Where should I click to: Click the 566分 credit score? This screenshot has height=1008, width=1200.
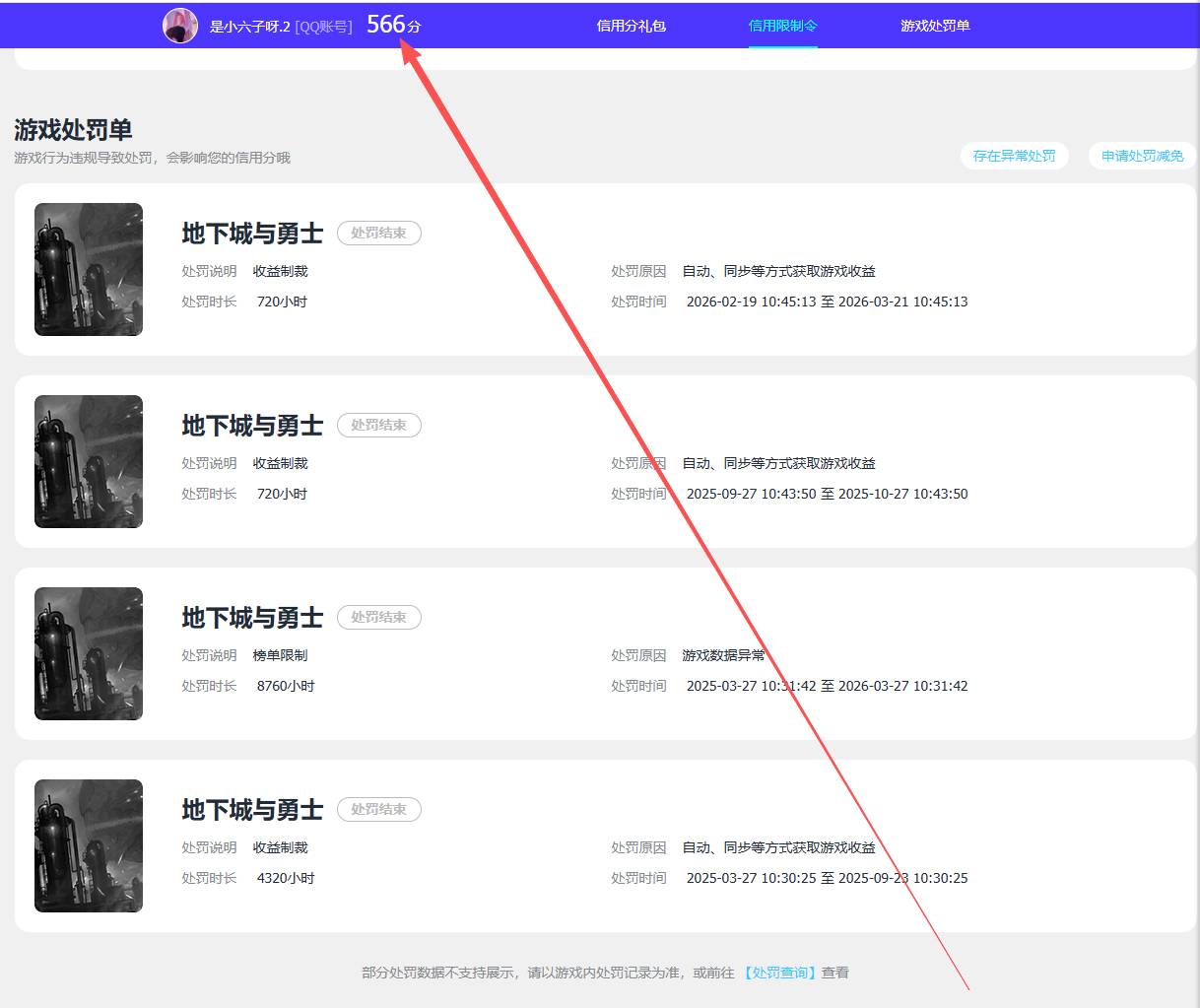point(392,25)
